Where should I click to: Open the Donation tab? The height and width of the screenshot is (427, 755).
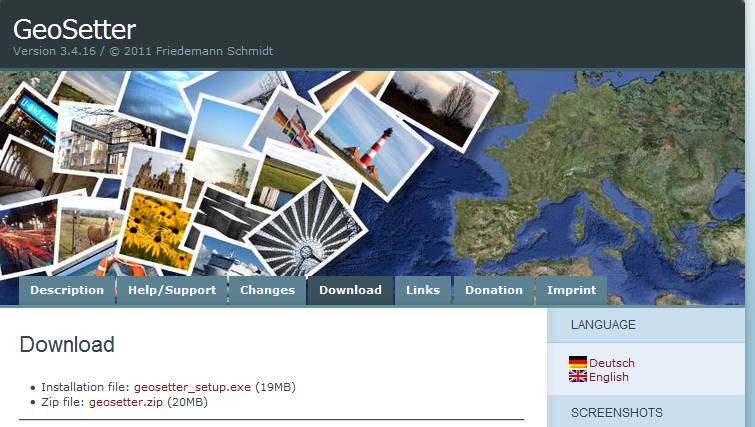(494, 290)
